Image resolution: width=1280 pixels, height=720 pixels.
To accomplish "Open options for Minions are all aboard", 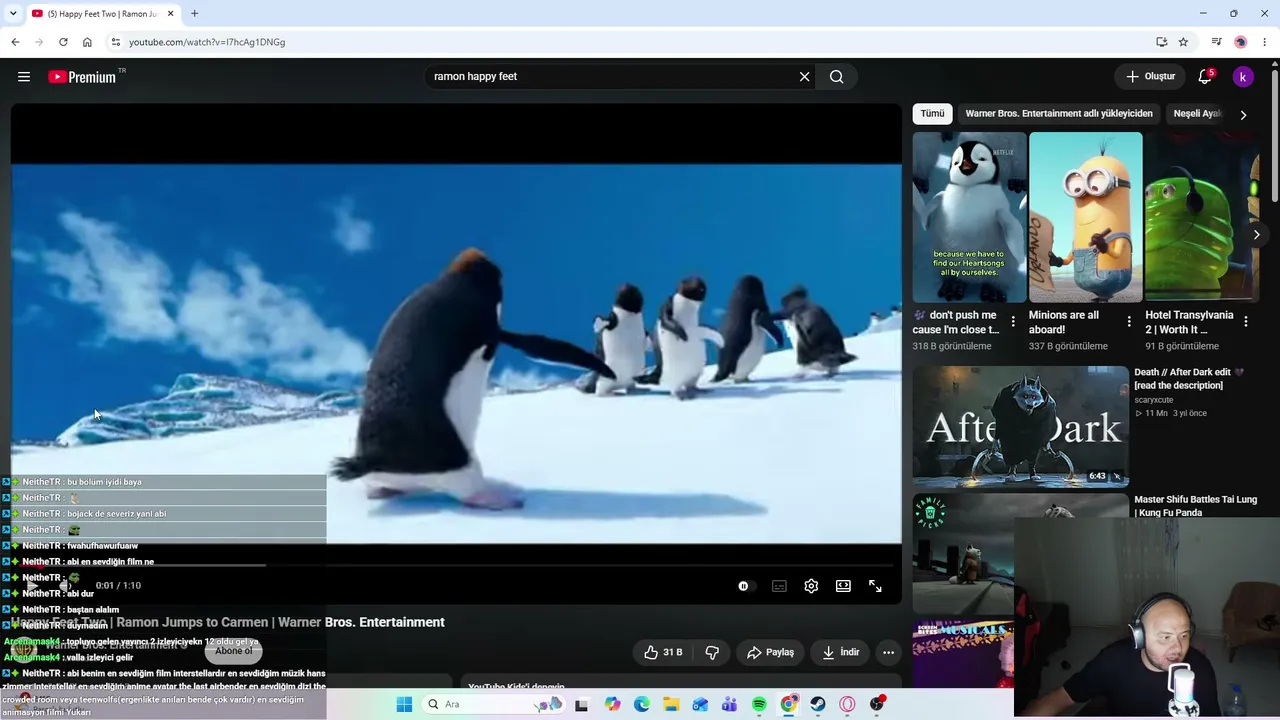I will tap(1129, 322).
